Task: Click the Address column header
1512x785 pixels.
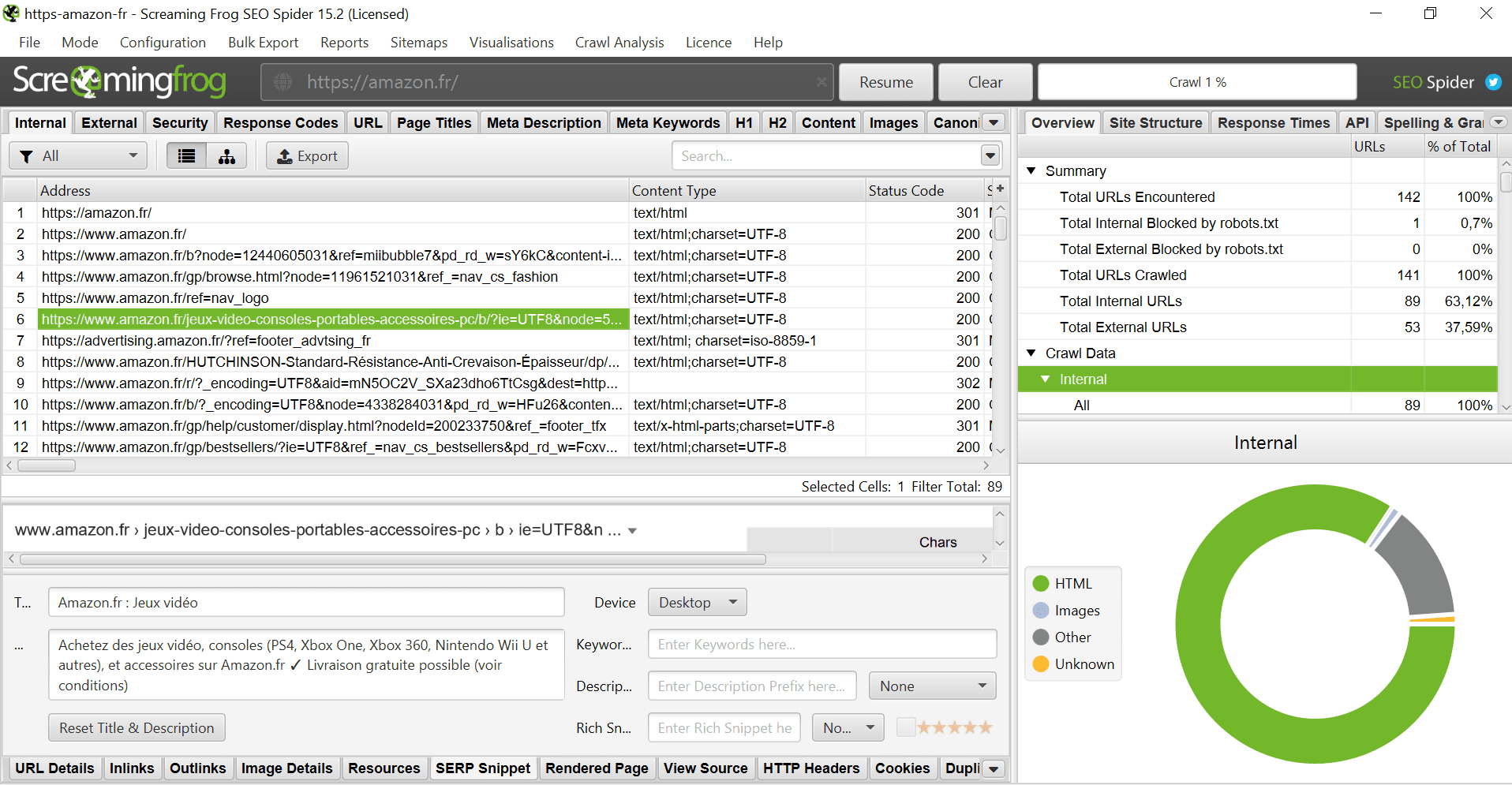Action: coord(333,190)
